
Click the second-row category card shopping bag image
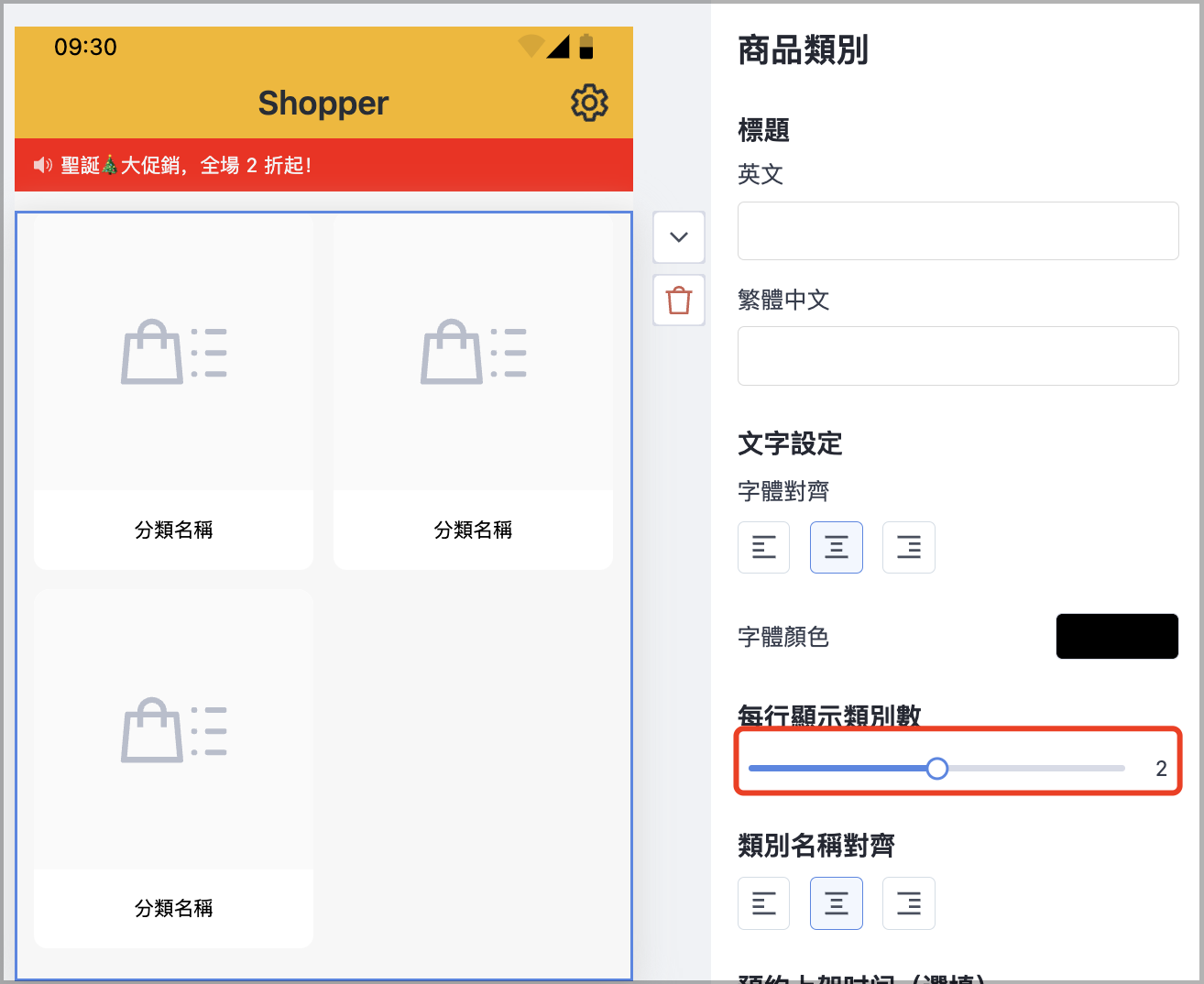pos(174,730)
